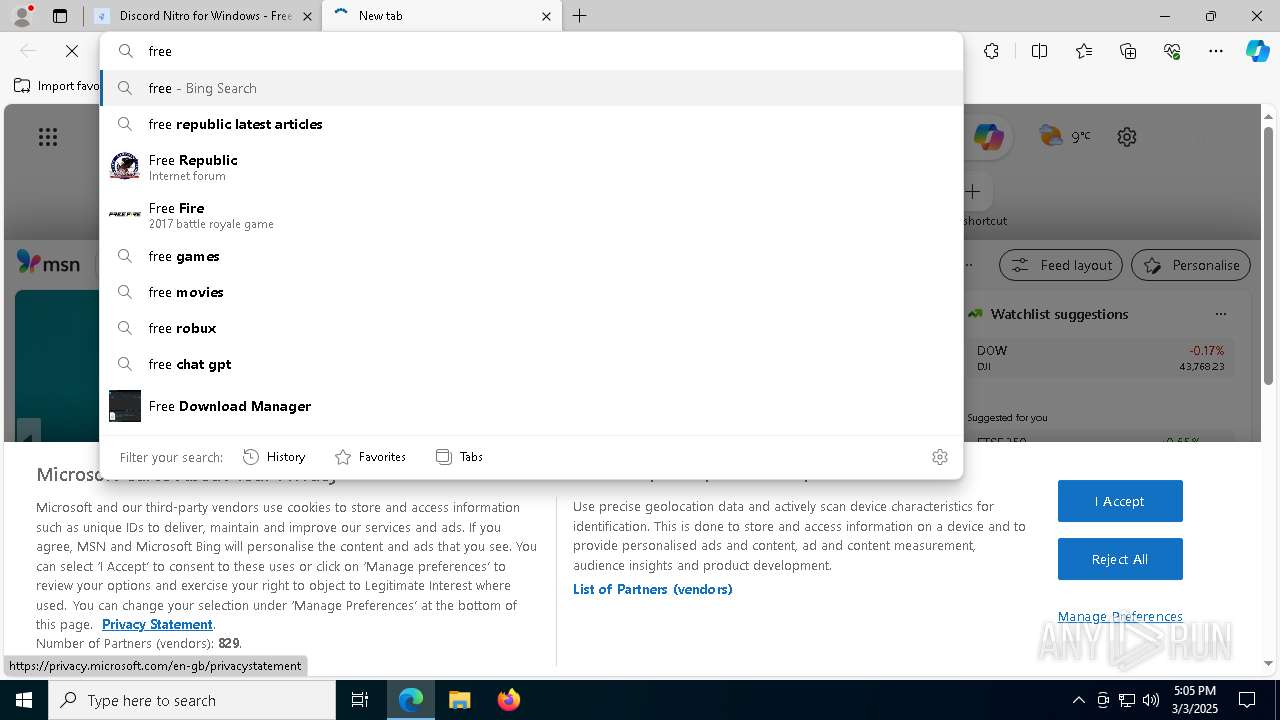1280x720 pixels.
Task: Click Reject All cookies button
Action: [1120, 559]
